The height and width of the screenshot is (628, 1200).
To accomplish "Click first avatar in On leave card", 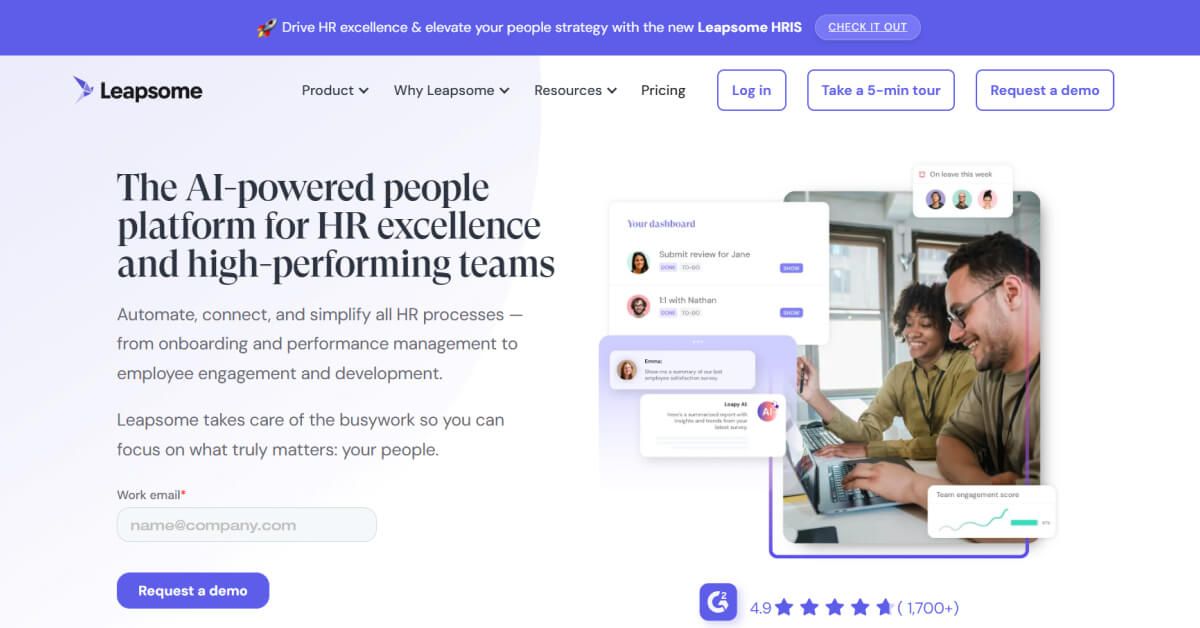I will [x=935, y=199].
